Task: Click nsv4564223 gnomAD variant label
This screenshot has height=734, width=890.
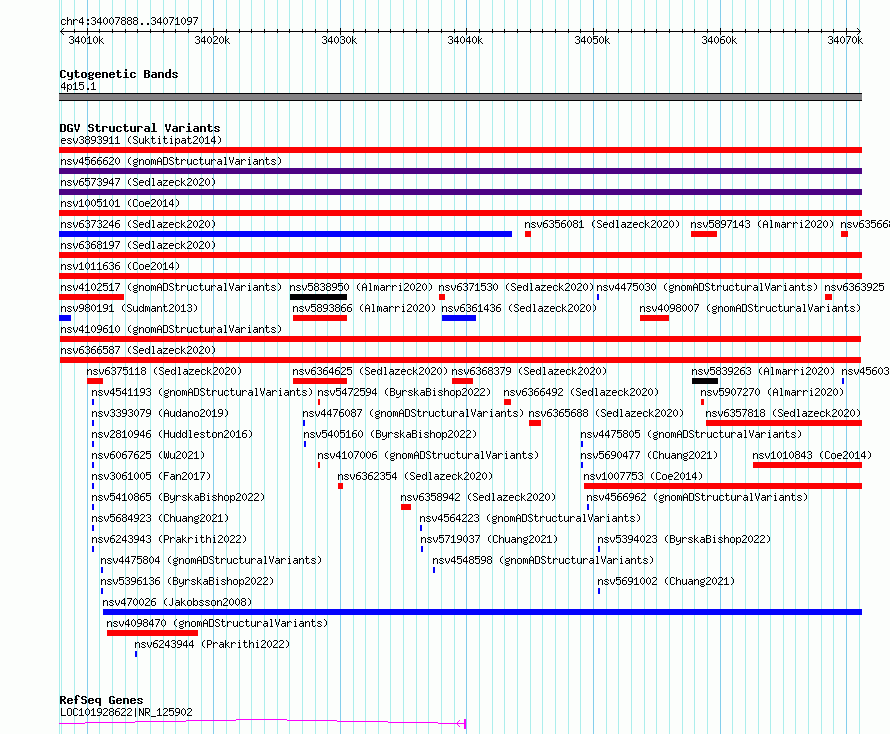Action: pos(530,518)
